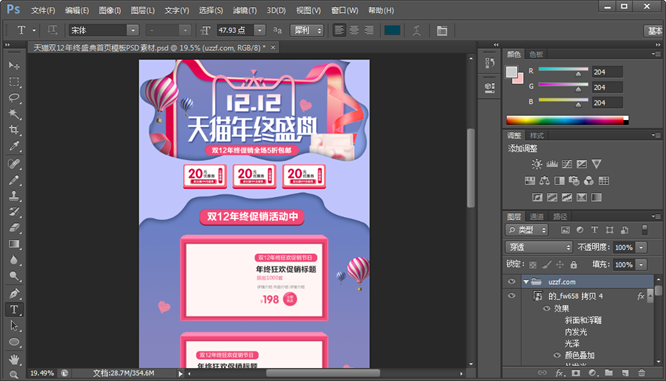Select the Hand tool
666x381 pixels.
(14, 359)
